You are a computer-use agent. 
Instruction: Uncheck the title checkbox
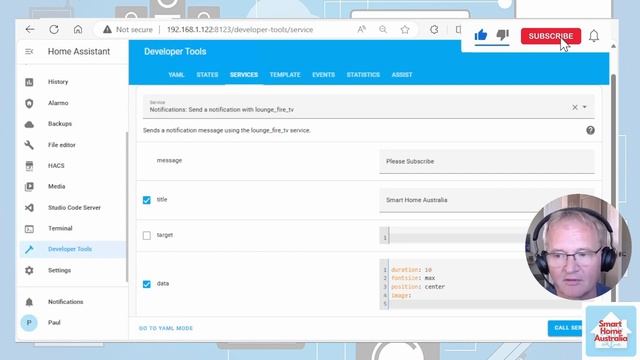[x=147, y=200]
